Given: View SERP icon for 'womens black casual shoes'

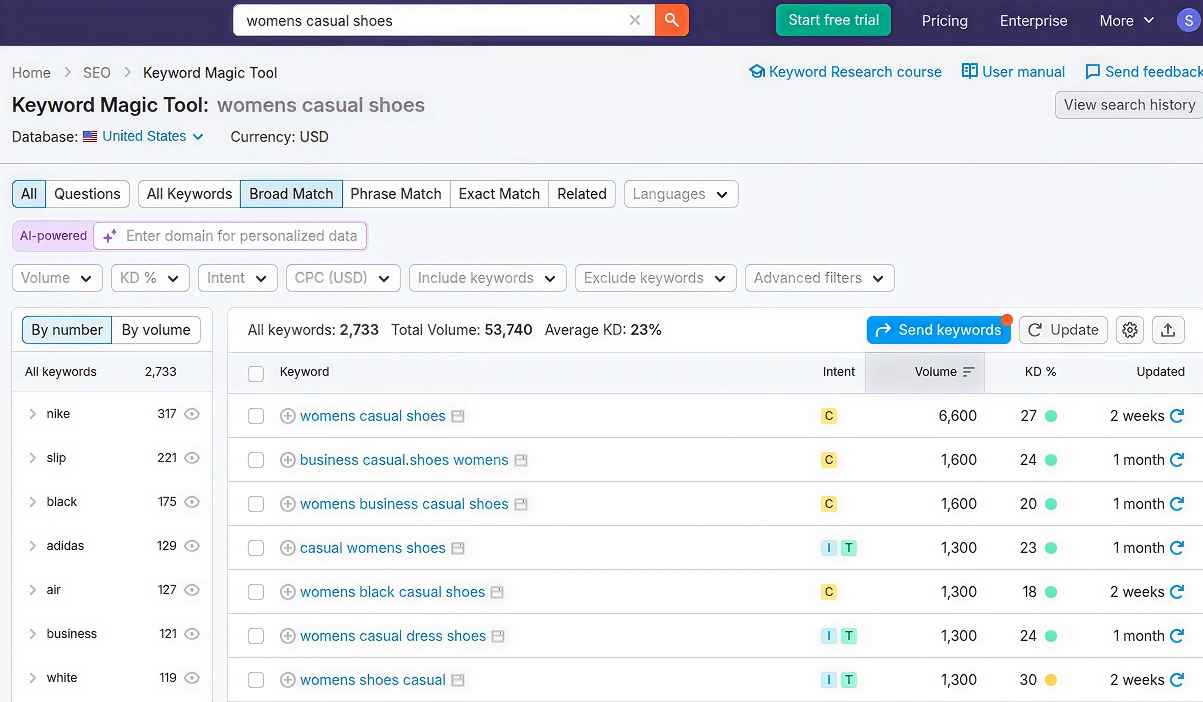Looking at the screenshot, I should [x=497, y=592].
